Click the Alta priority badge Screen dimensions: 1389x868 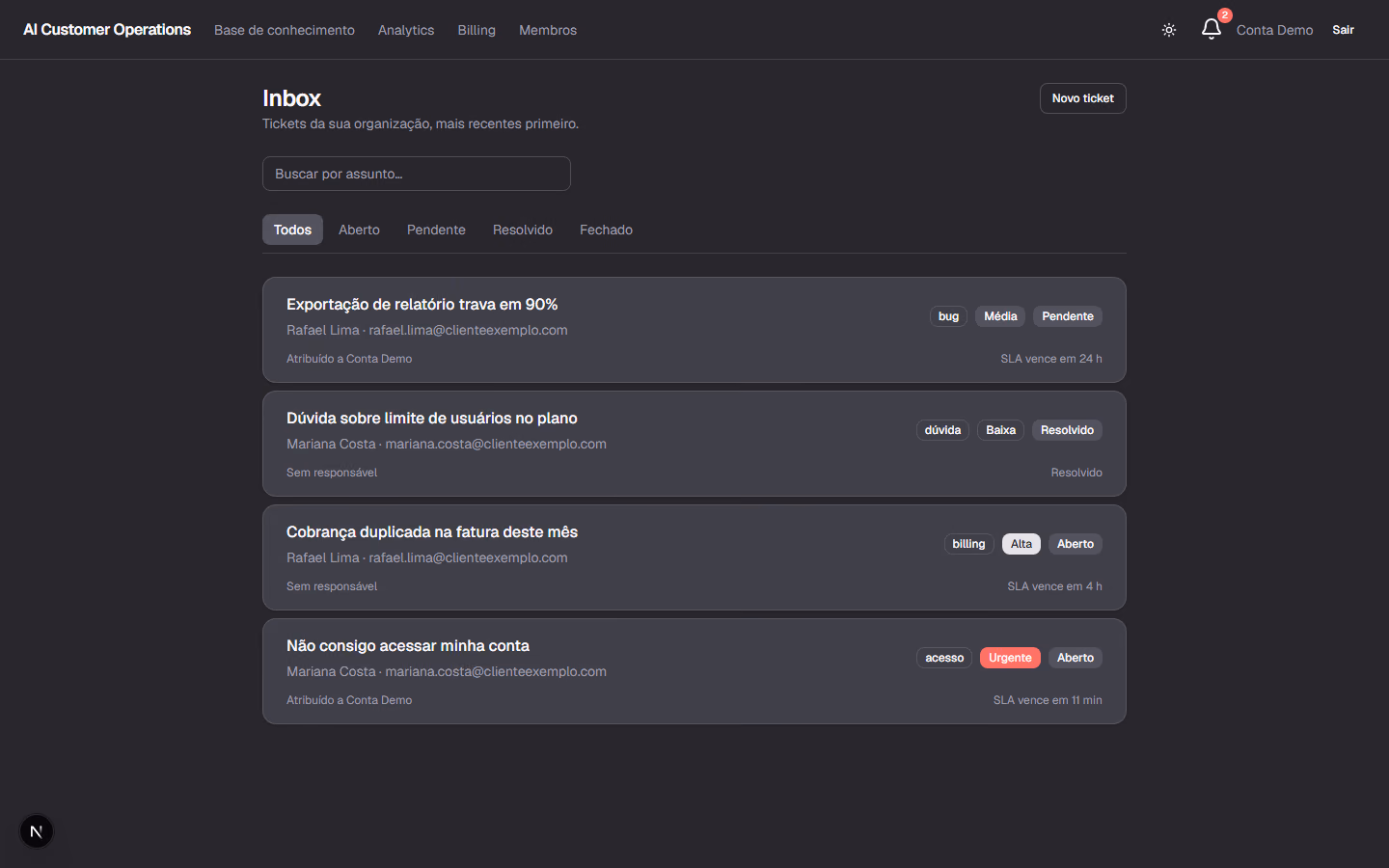point(1021,544)
